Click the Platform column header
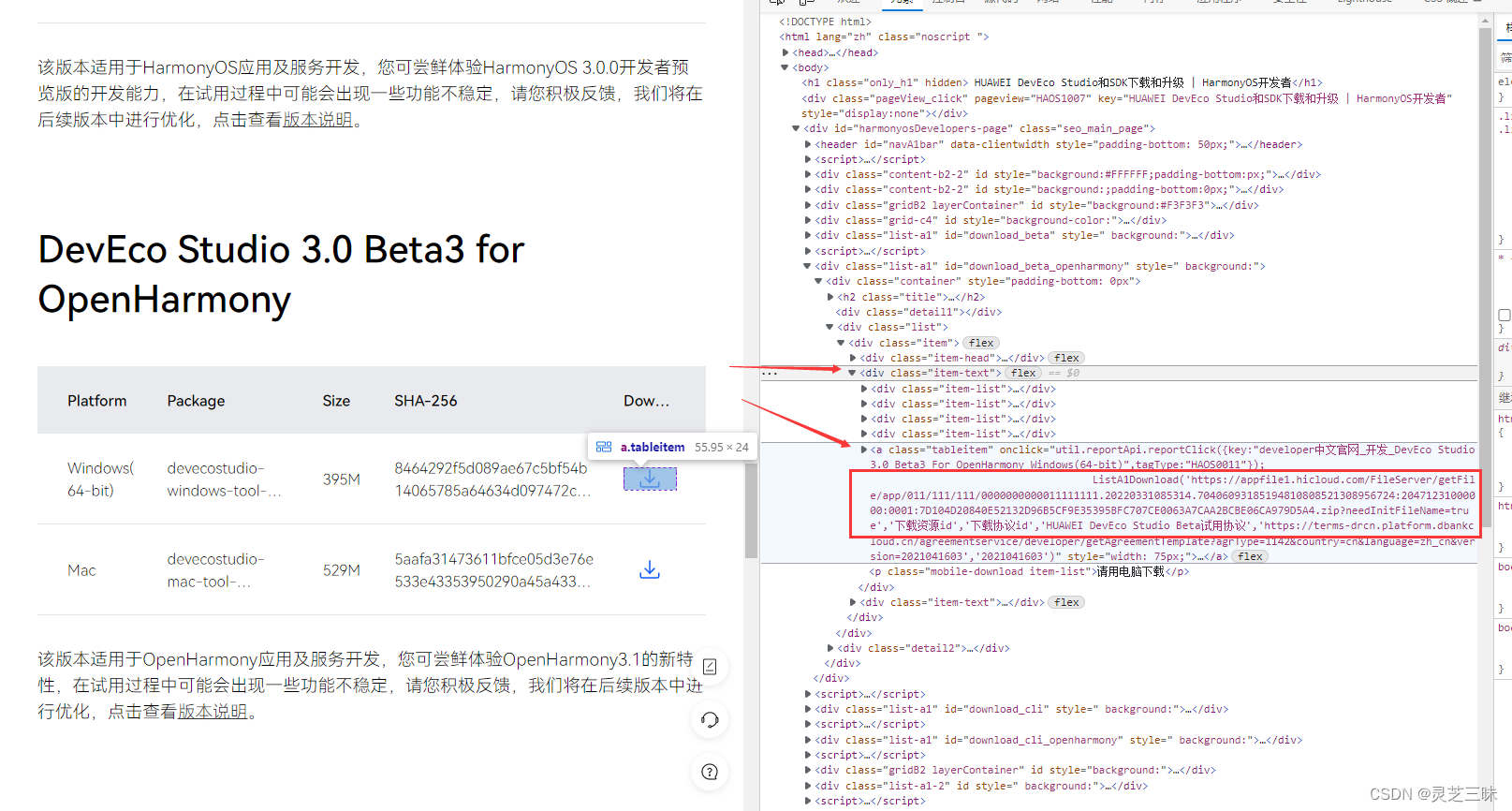The width and height of the screenshot is (1512, 811). pyautogui.click(x=97, y=401)
